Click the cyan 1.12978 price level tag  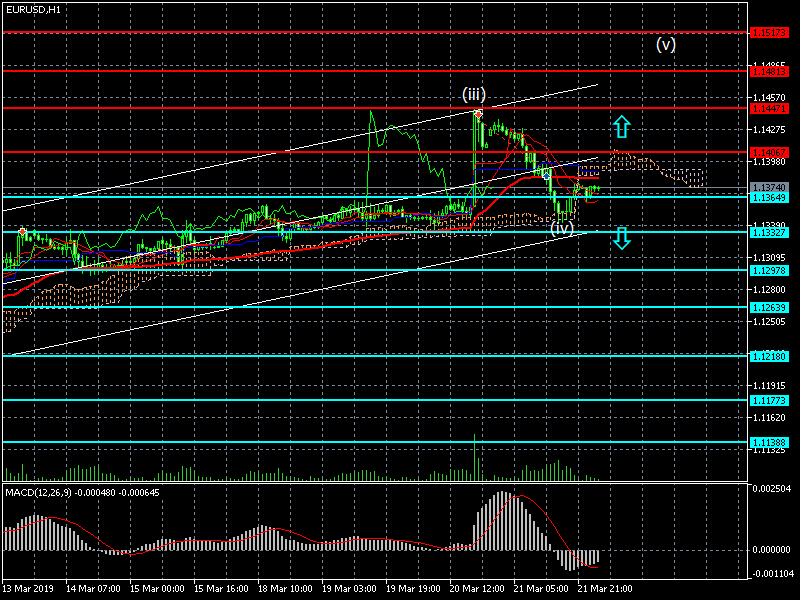point(769,270)
